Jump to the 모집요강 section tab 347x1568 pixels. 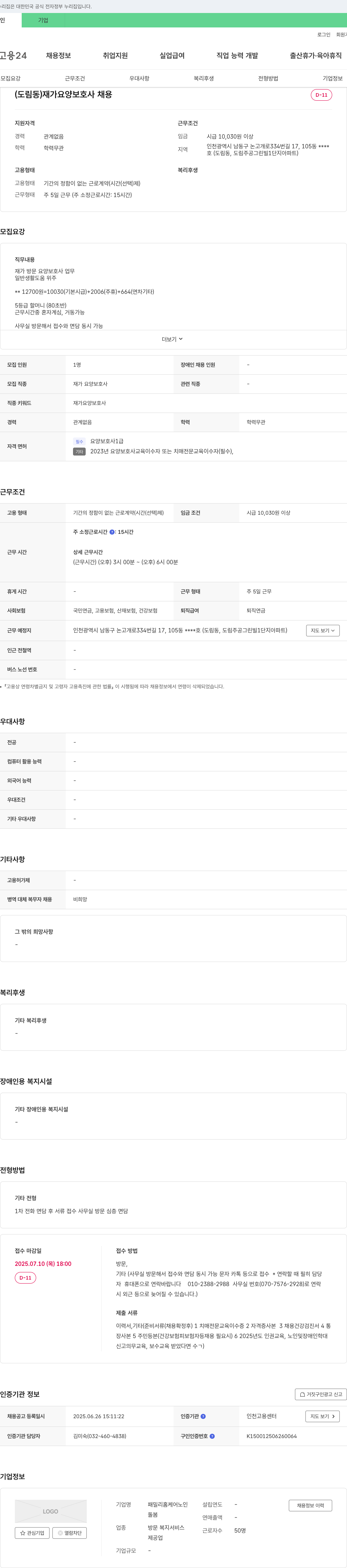[10, 79]
